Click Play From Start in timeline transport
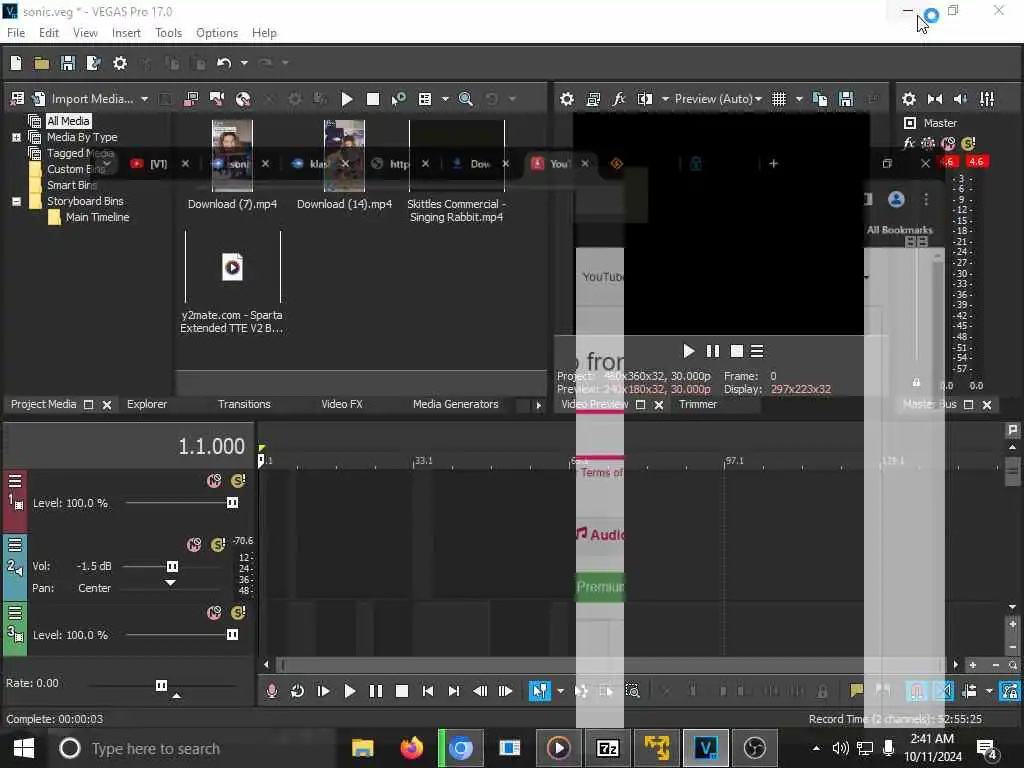This screenshot has height=768, width=1024. [x=323, y=691]
